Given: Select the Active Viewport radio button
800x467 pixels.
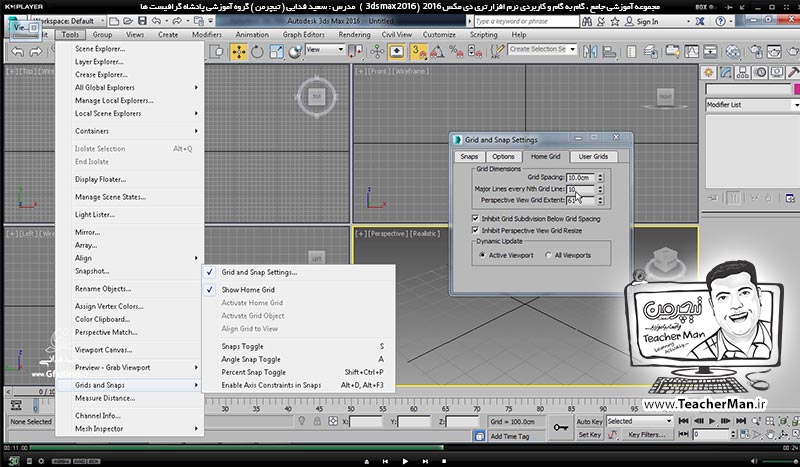Looking at the screenshot, I should pyautogui.click(x=507, y=255).
